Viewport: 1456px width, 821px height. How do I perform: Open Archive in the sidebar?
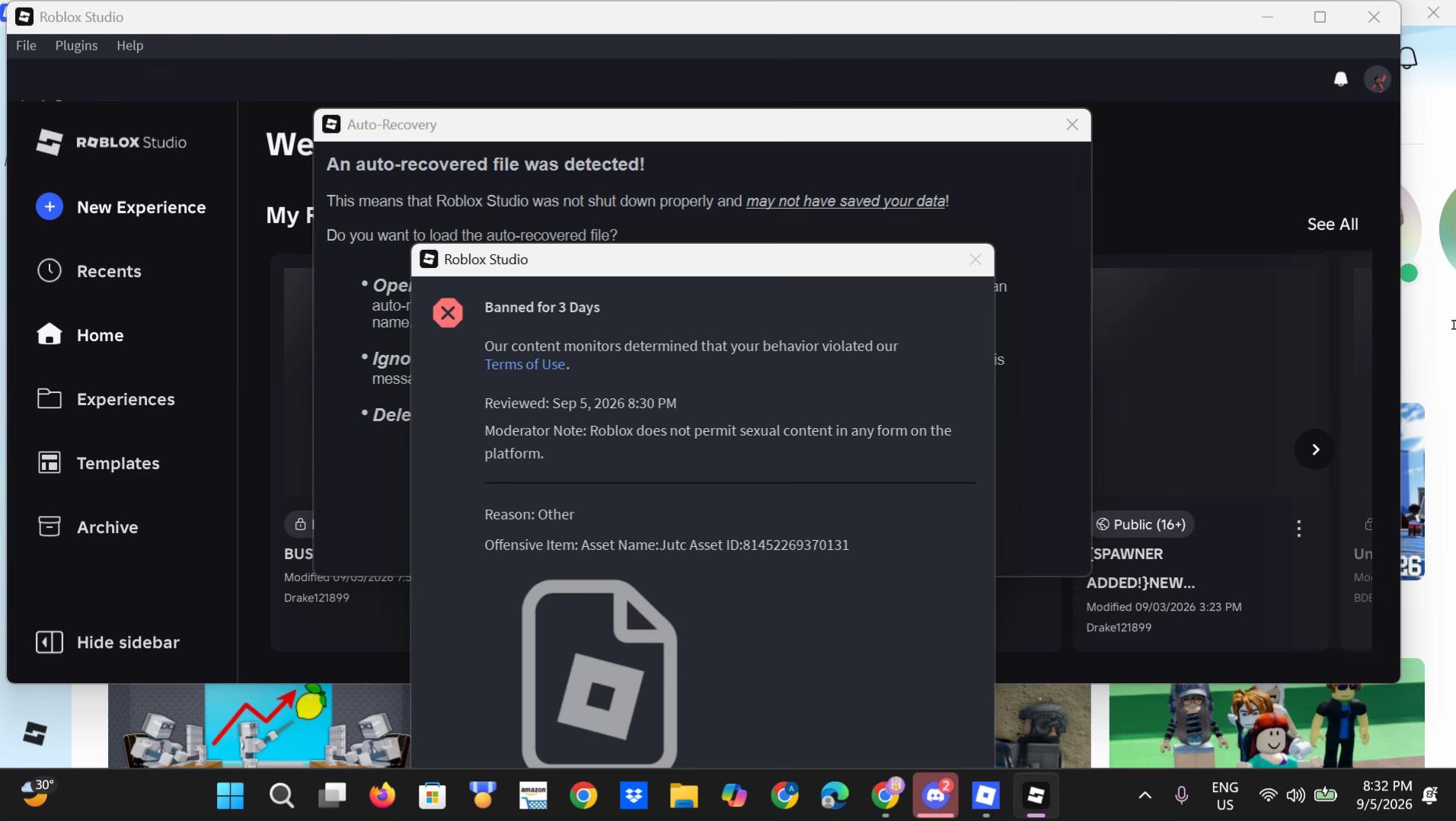coord(88,527)
